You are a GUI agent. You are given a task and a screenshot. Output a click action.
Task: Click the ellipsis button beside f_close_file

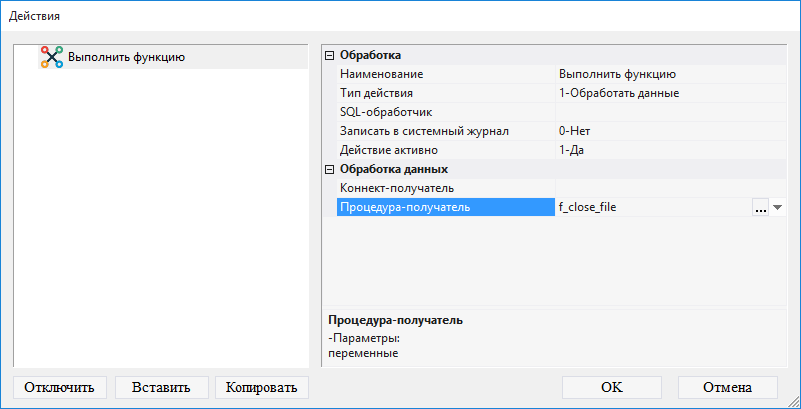(x=760, y=207)
